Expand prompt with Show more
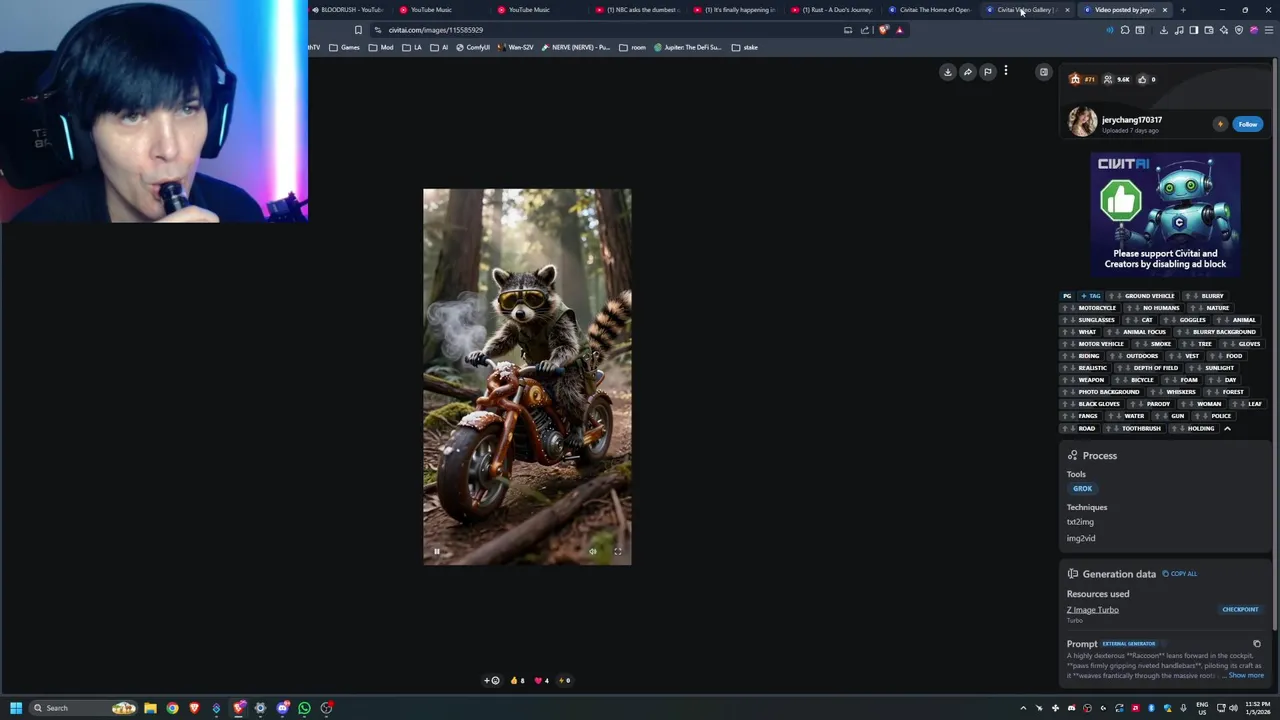The width and height of the screenshot is (1280, 720). coord(1246,675)
